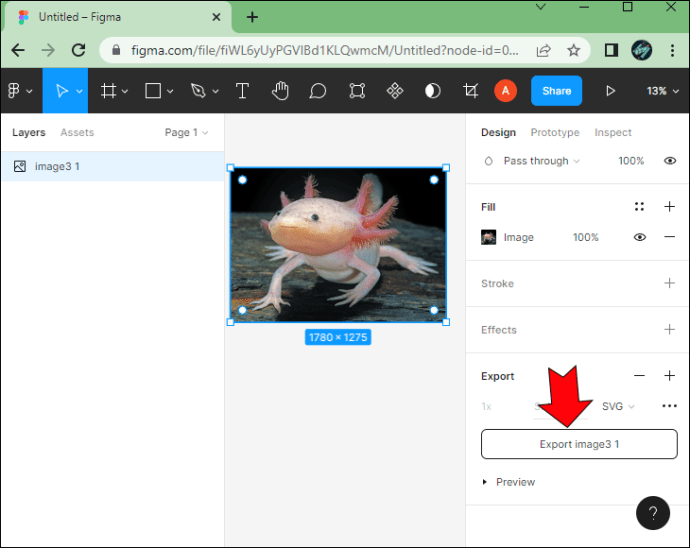
Task: Open a new browser tab
Action: pyautogui.click(x=252, y=17)
